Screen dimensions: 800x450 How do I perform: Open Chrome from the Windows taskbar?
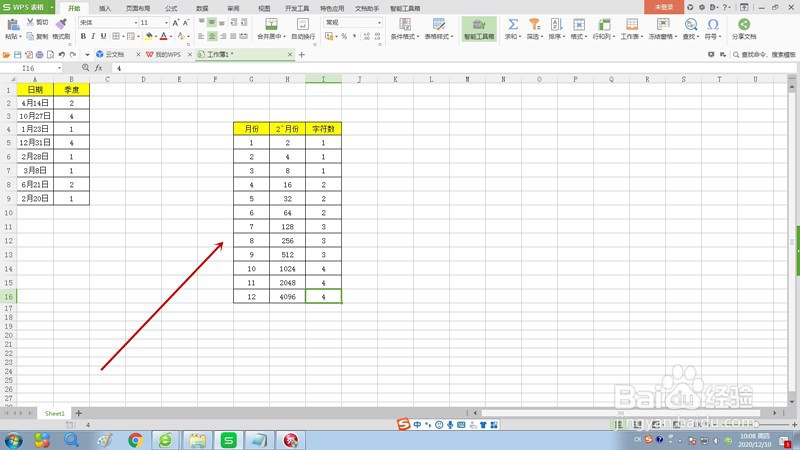tap(135, 440)
